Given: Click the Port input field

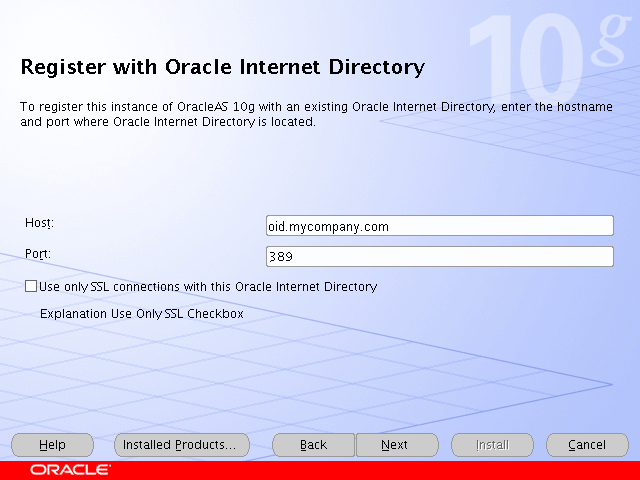Looking at the screenshot, I should pyautogui.click(x=440, y=257).
